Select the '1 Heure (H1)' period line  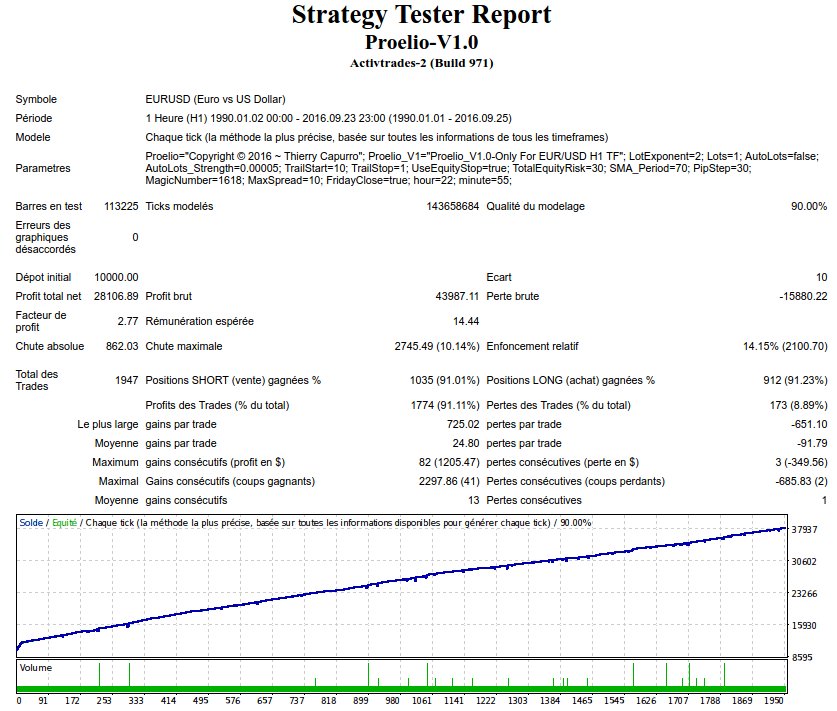(328, 118)
